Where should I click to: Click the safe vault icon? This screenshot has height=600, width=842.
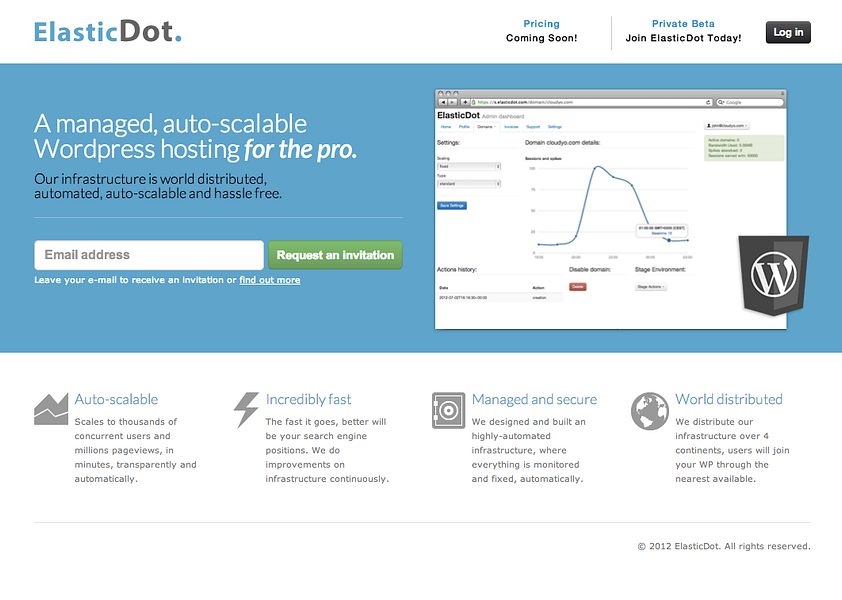pyautogui.click(x=448, y=410)
